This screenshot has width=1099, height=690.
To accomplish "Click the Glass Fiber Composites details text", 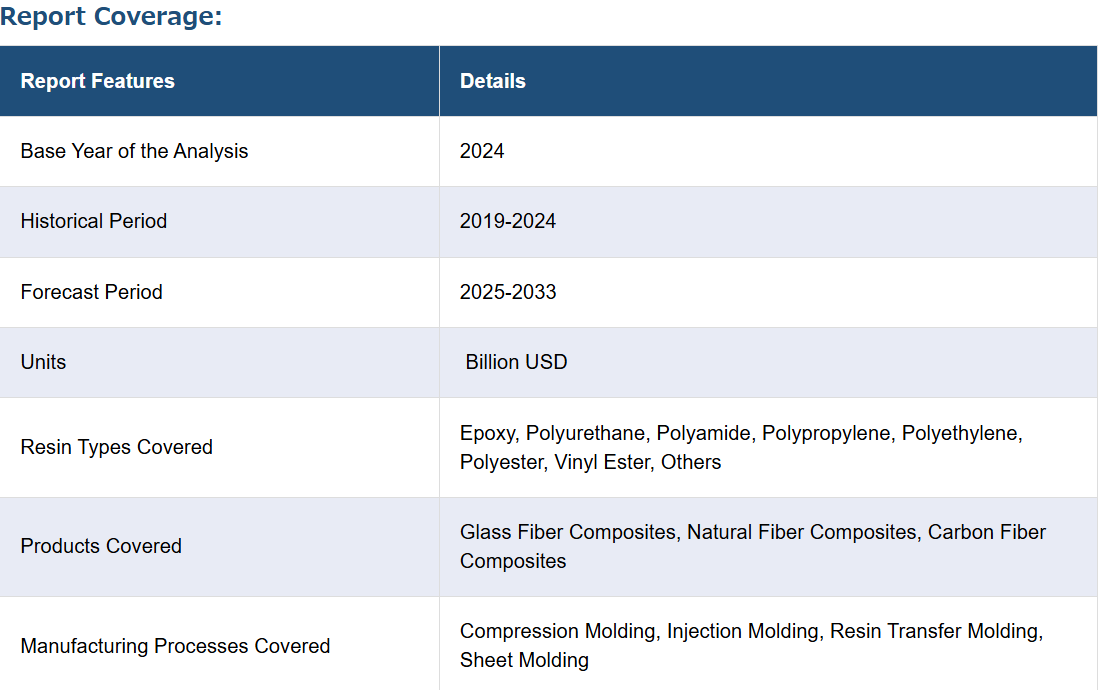I will tap(753, 532).
